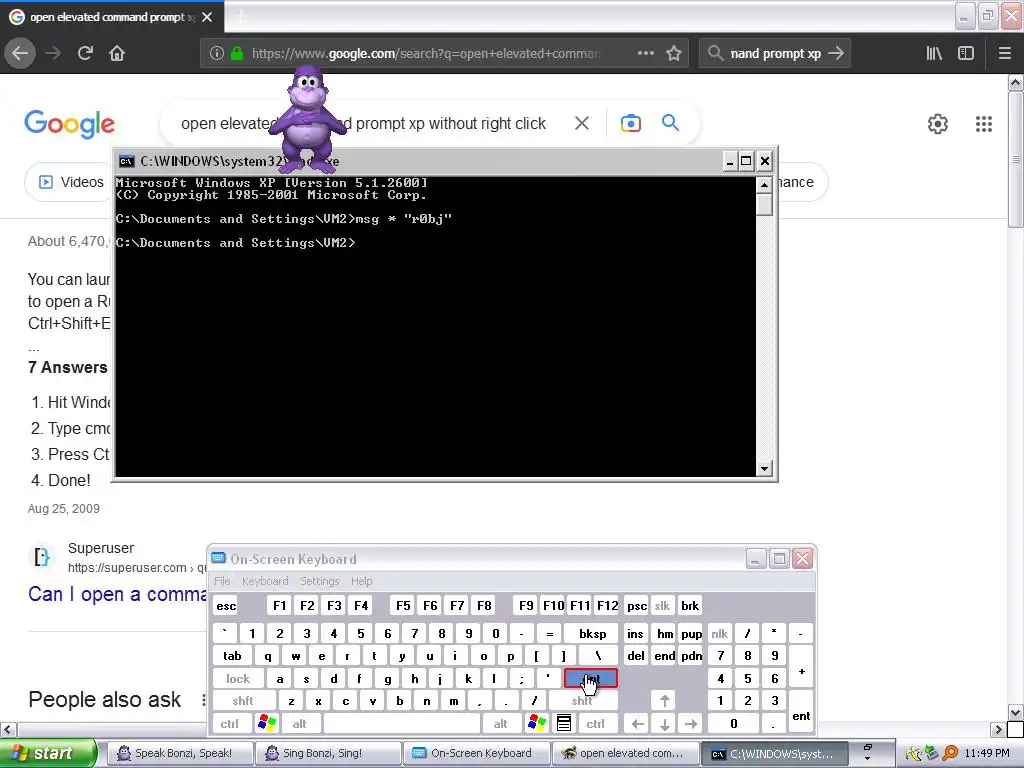
Task: Toggle caps lock key on On-Screen Keyboard
Action: 238,679
